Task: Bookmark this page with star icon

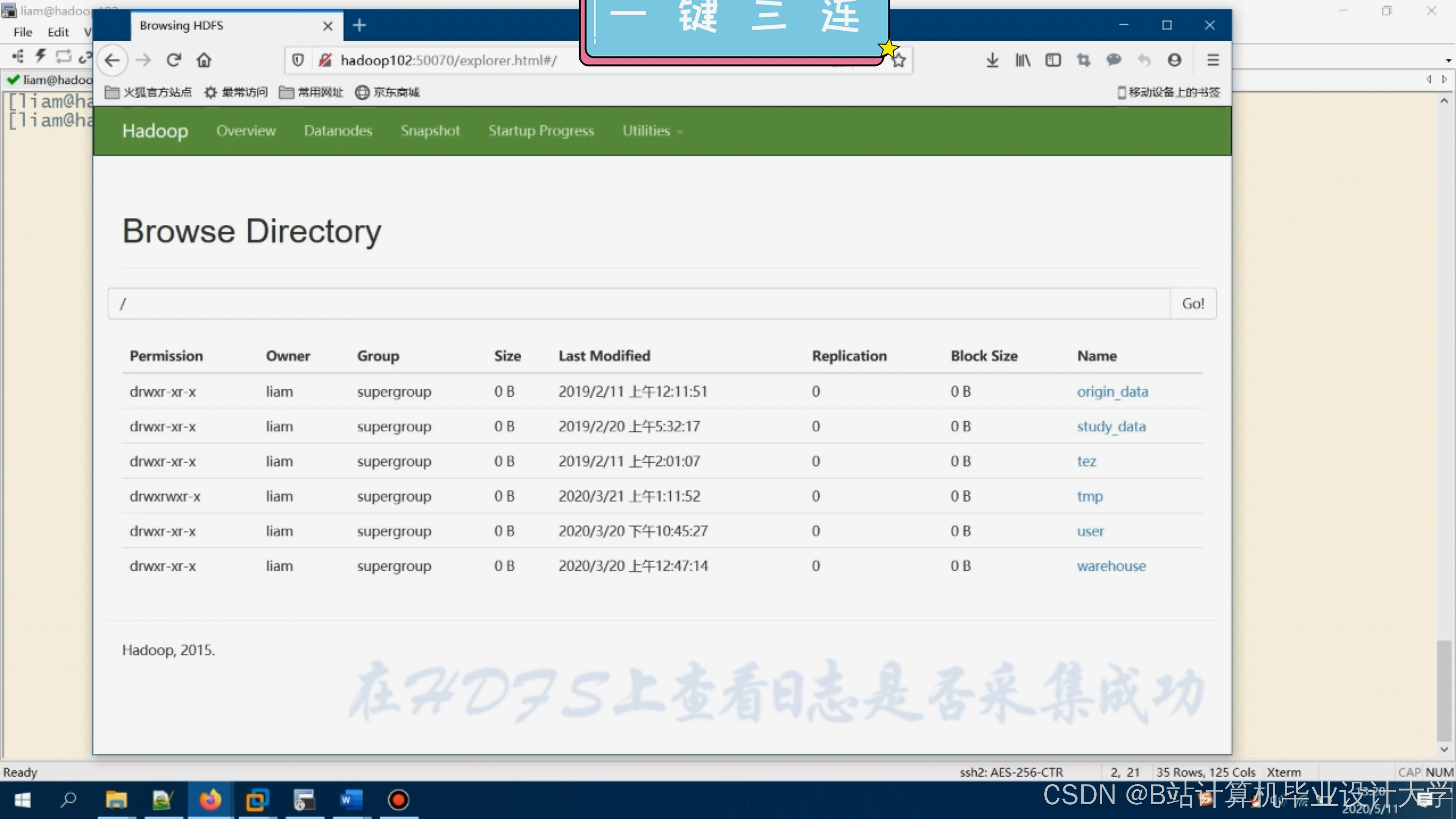Action: (x=899, y=60)
